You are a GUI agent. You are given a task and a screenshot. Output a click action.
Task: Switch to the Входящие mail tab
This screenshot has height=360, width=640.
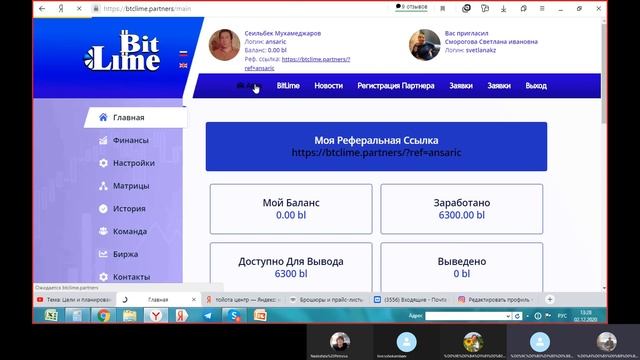tap(411, 300)
